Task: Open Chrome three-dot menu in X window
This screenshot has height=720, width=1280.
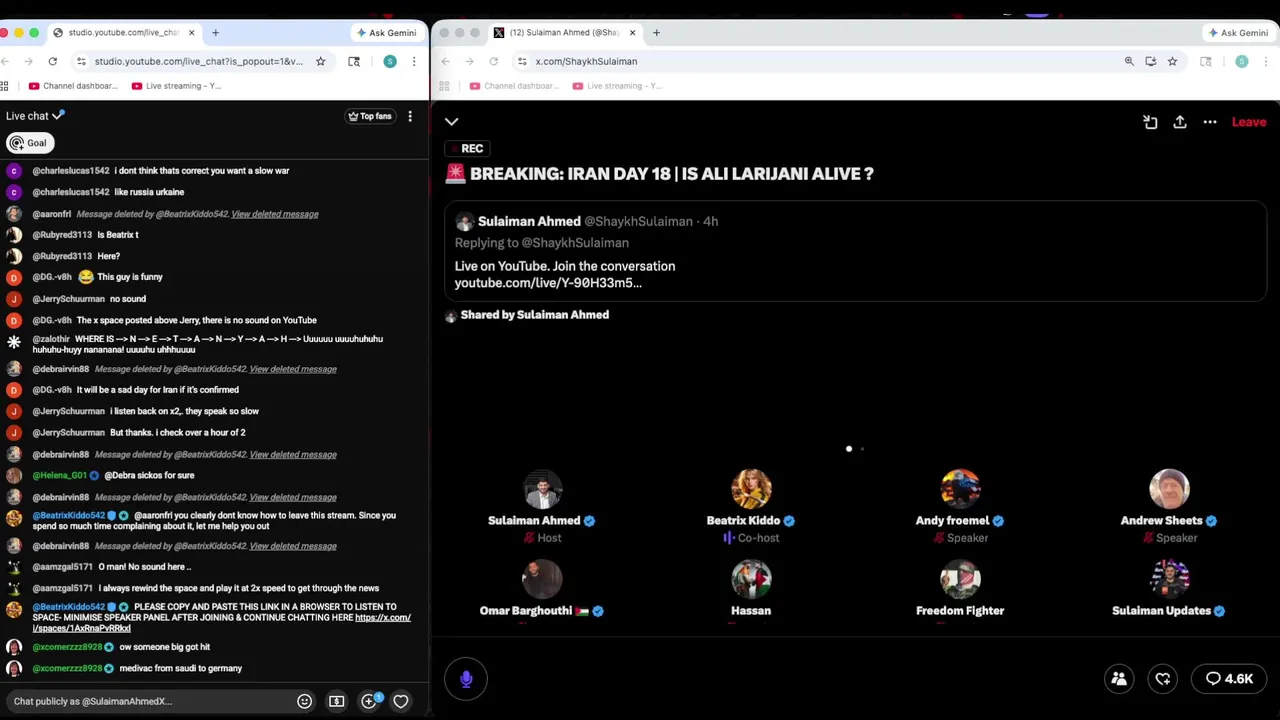Action: pyautogui.click(x=1267, y=61)
